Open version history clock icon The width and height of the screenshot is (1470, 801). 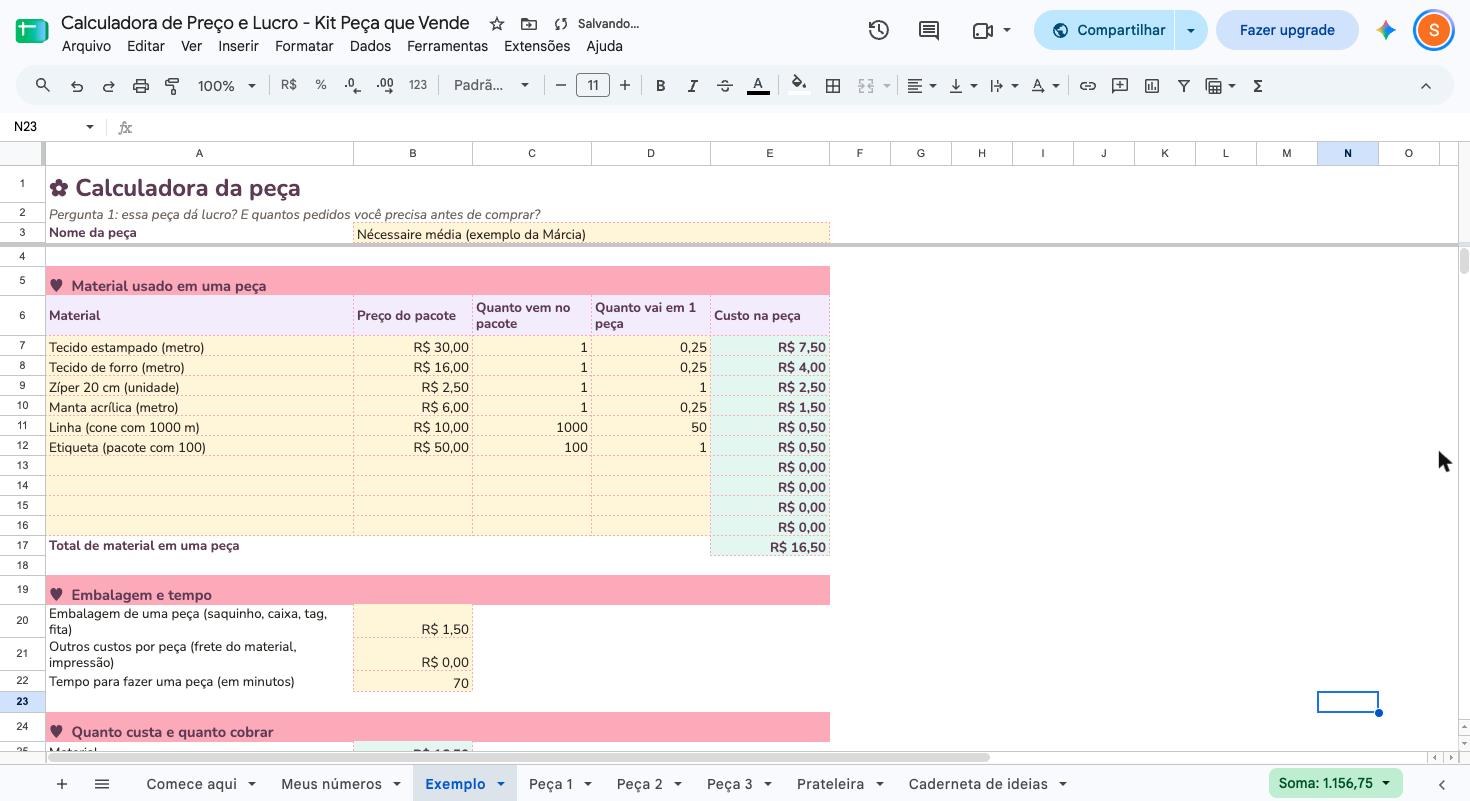[878, 30]
